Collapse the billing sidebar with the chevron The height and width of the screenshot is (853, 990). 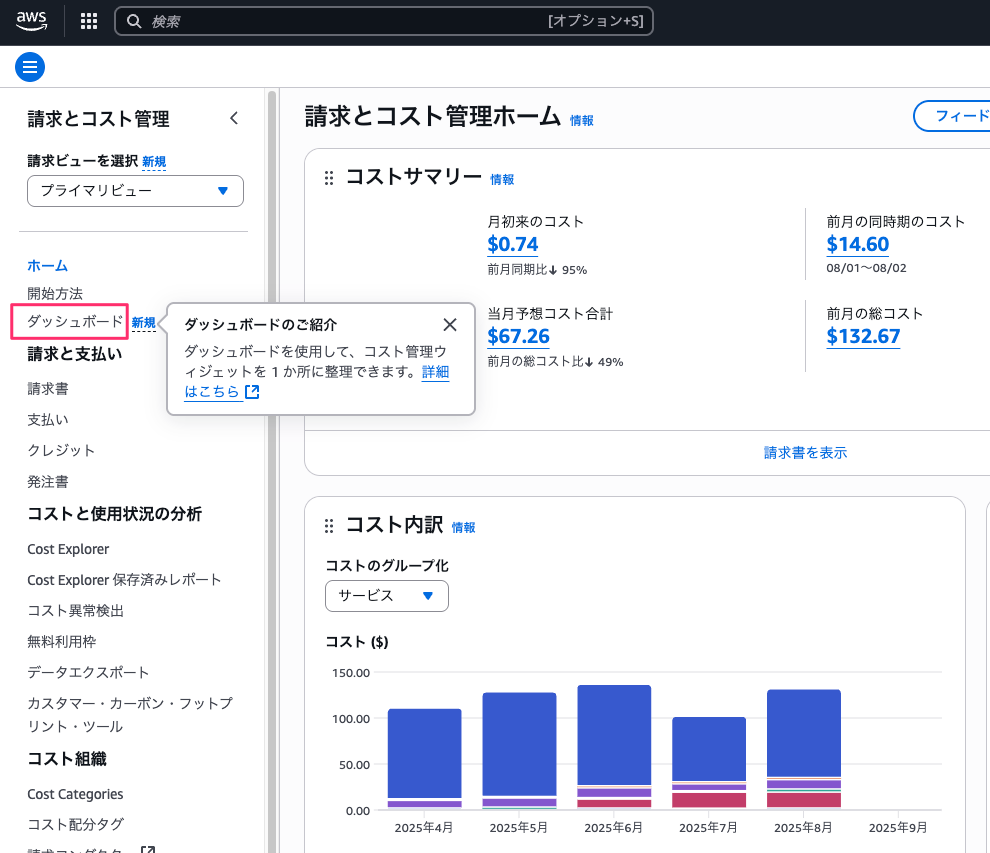[x=234, y=118]
